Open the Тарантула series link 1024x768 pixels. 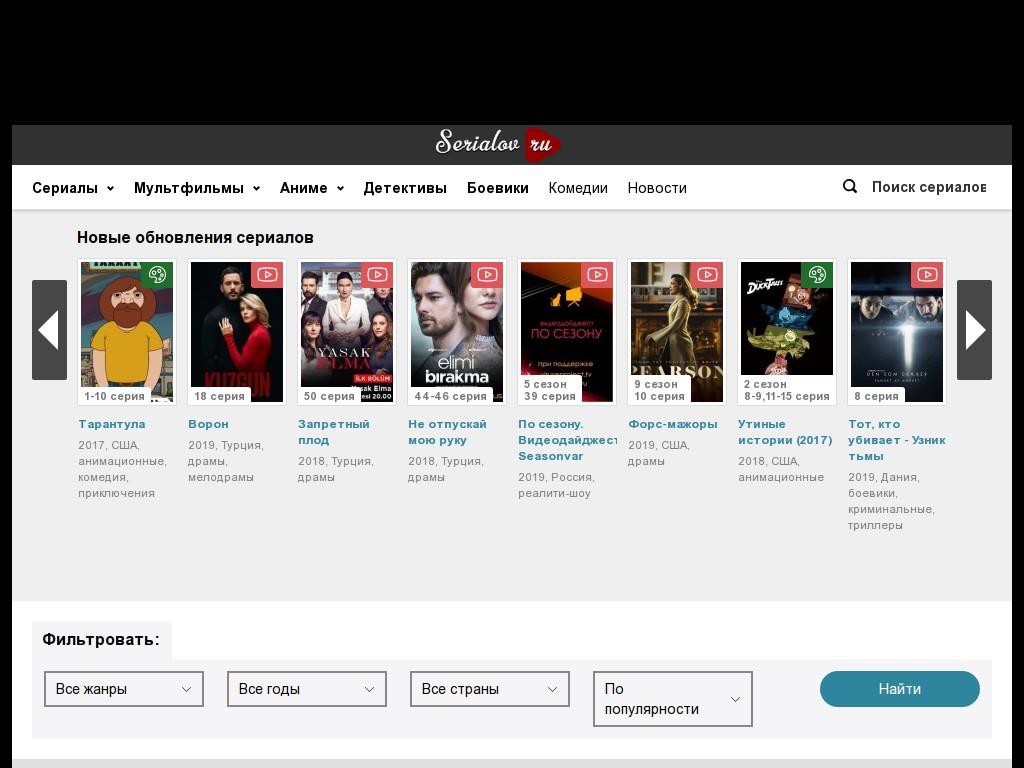112,424
